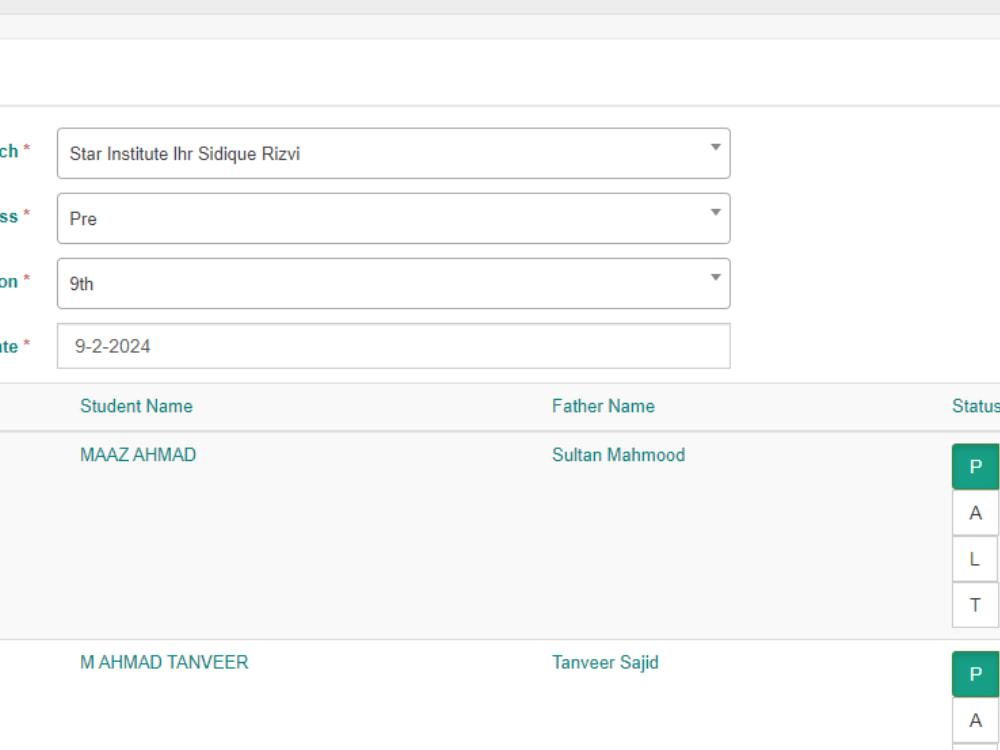
Task: Mark M AHMAD TANVEER Absent using A
Action: 975,720
